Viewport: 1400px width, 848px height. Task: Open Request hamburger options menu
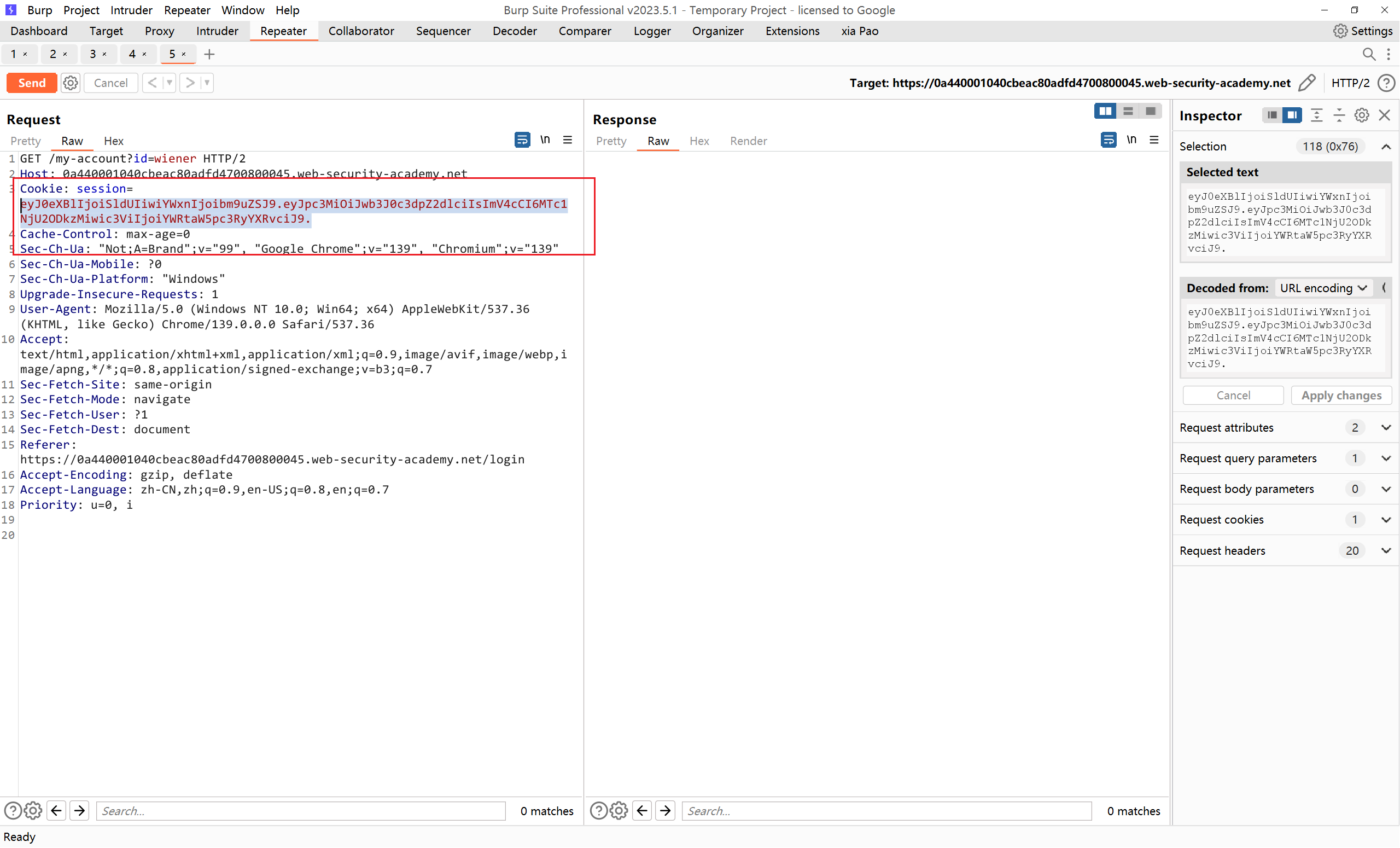click(x=568, y=140)
